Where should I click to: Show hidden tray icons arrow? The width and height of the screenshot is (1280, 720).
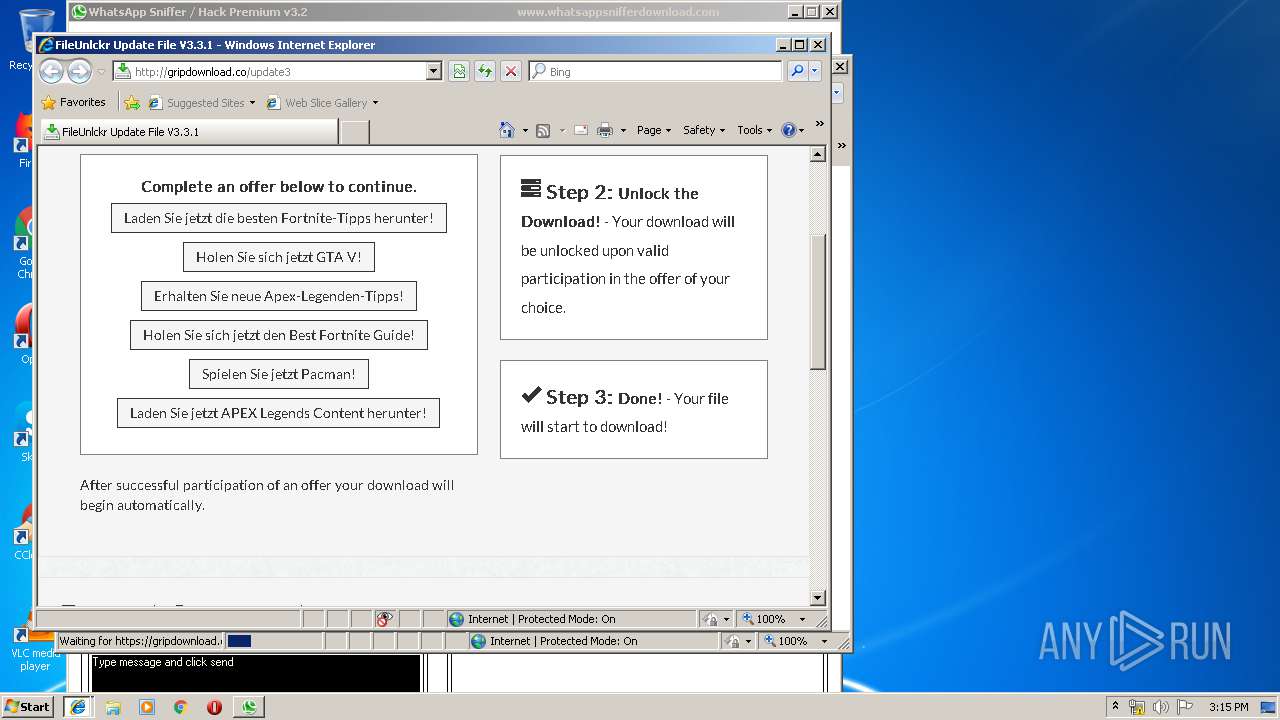[x=1115, y=707]
